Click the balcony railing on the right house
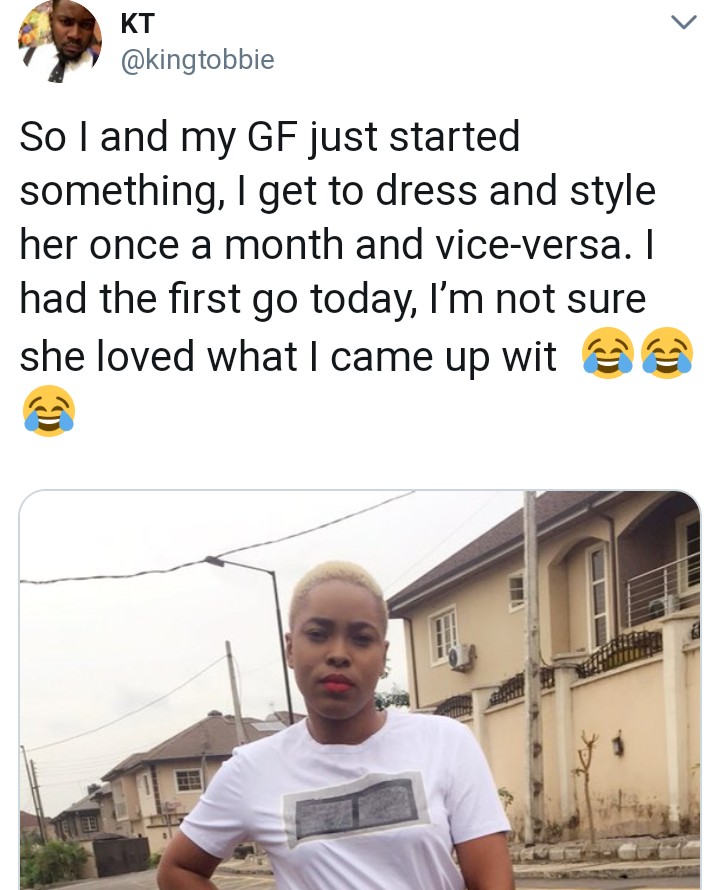The width and height of the screenshot is (720, 890). (x=663, y=590)
